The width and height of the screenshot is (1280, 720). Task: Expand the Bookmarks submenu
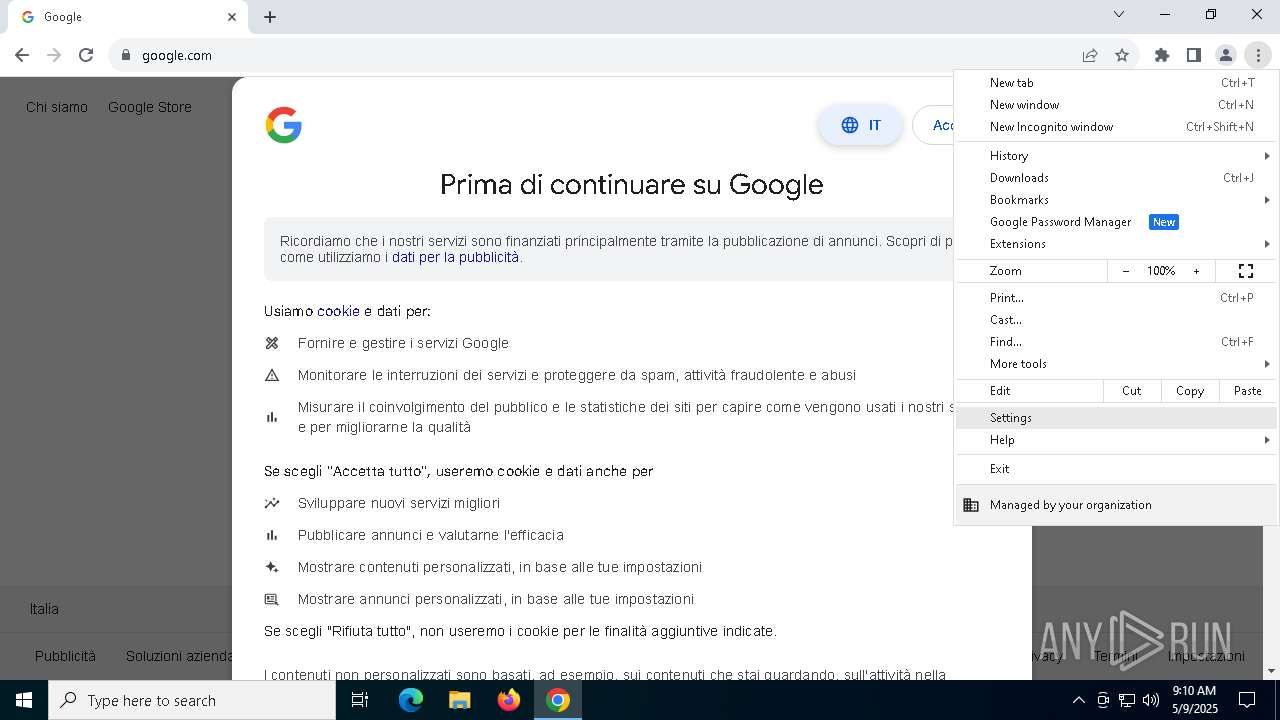(1117, 200)
